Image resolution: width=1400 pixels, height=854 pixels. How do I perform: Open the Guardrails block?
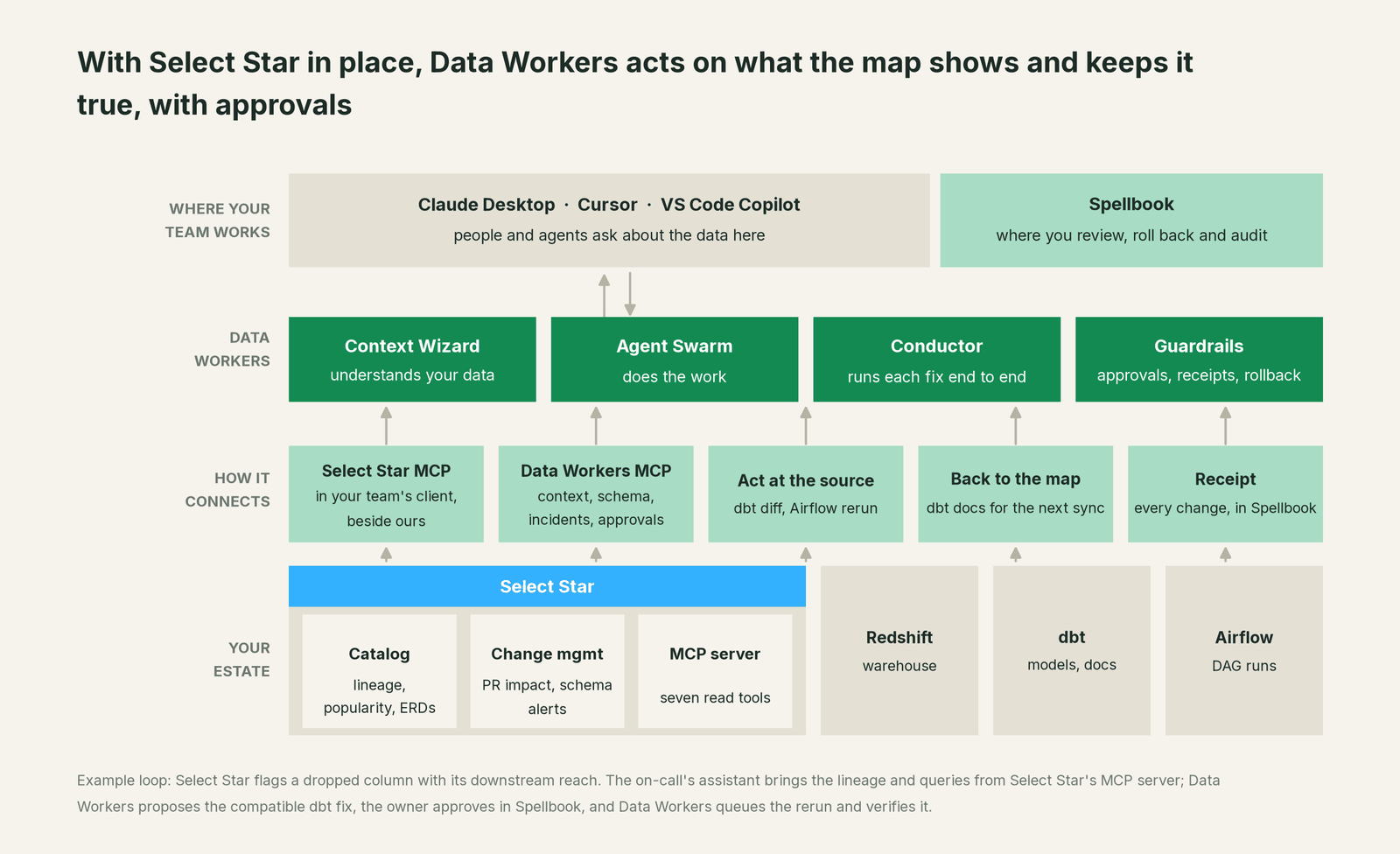tap(1199, 360)
